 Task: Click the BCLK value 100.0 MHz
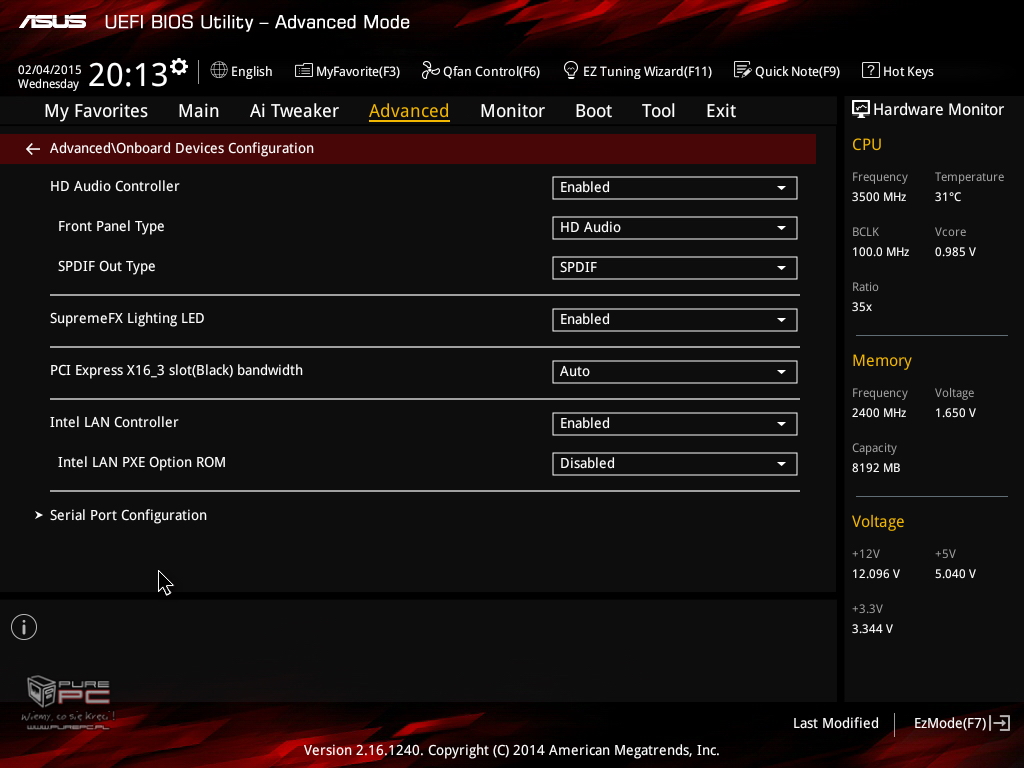point(880,252)
